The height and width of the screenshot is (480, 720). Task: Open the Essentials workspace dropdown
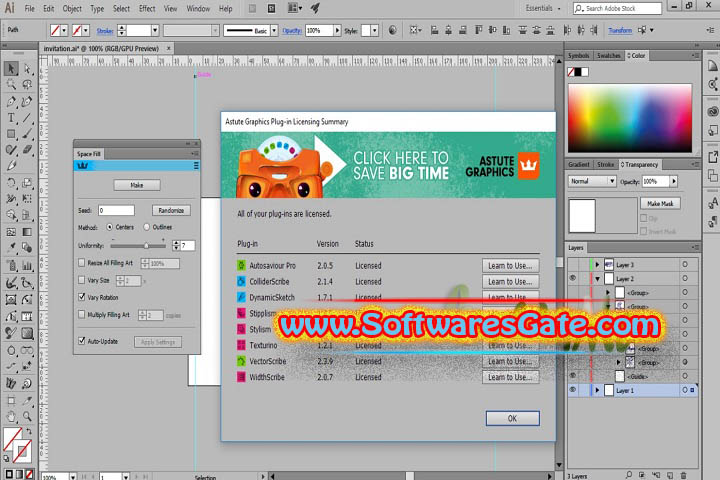click(x=543, y=8)
